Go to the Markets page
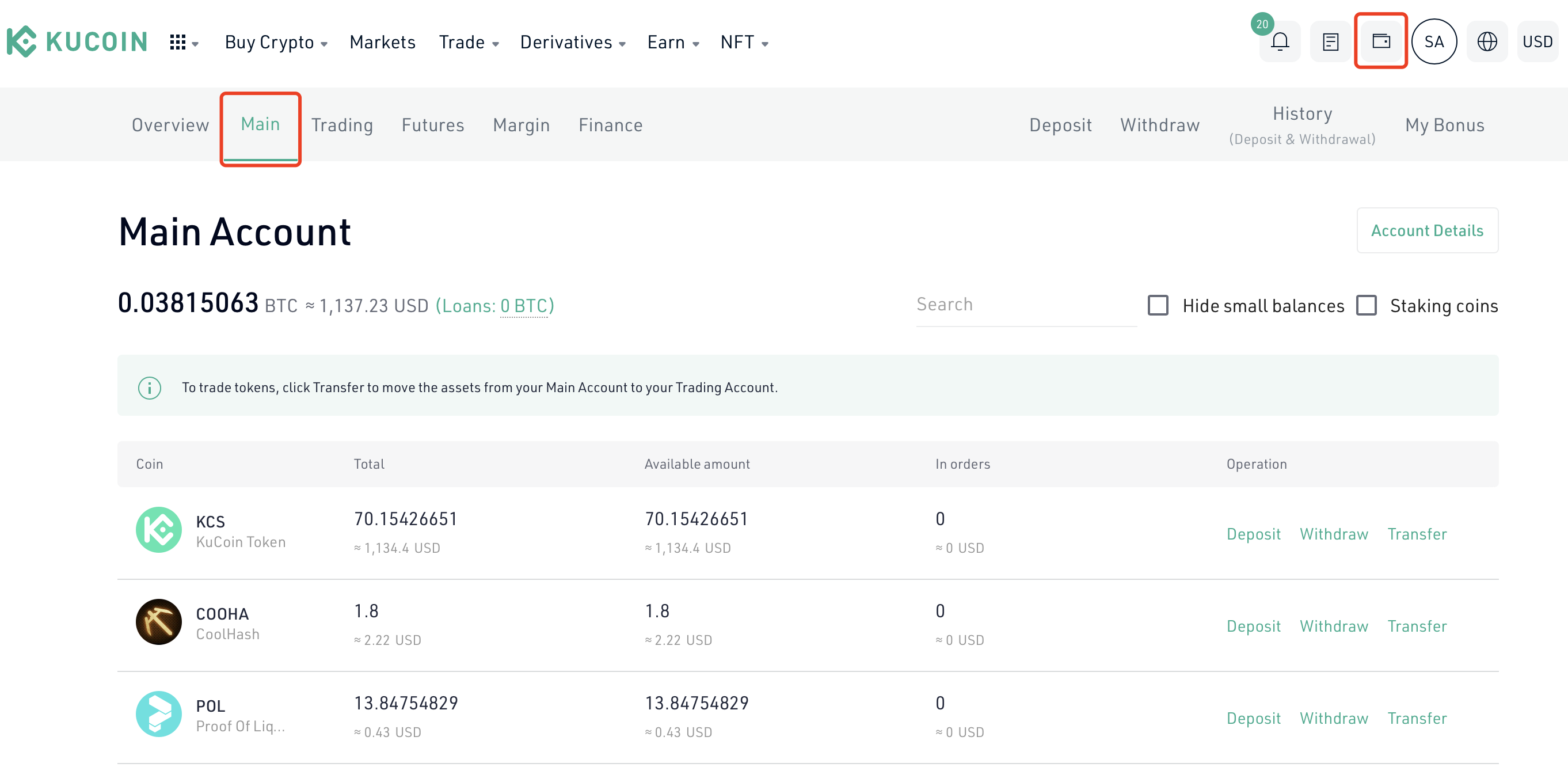The width and height of the screenshot is (1568, 767). pyautogui.click(x=383, y=42)
